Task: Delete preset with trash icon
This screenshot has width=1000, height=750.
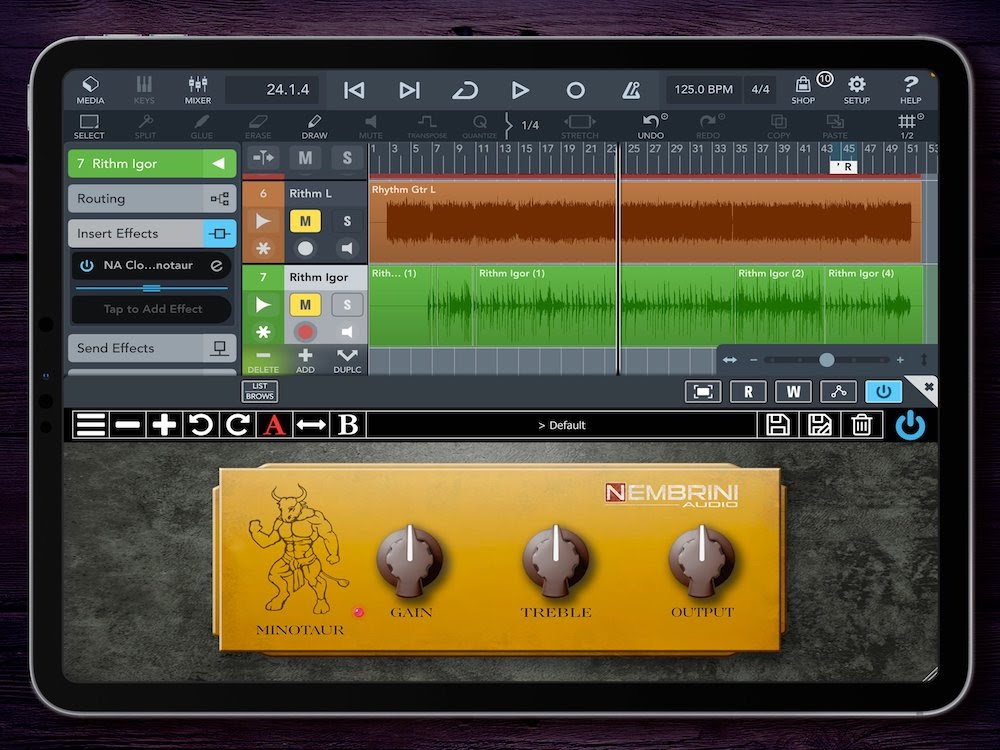Action: pos(861,425)
